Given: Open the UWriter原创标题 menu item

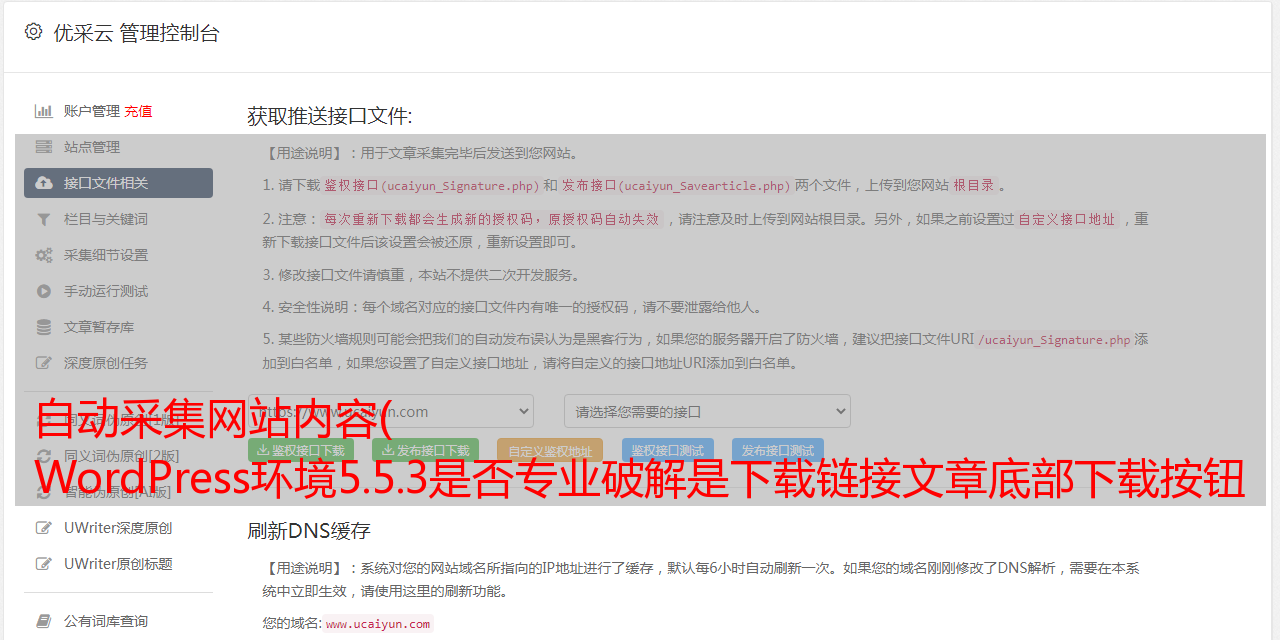Looking at the screenshot, I should point(118,564).
